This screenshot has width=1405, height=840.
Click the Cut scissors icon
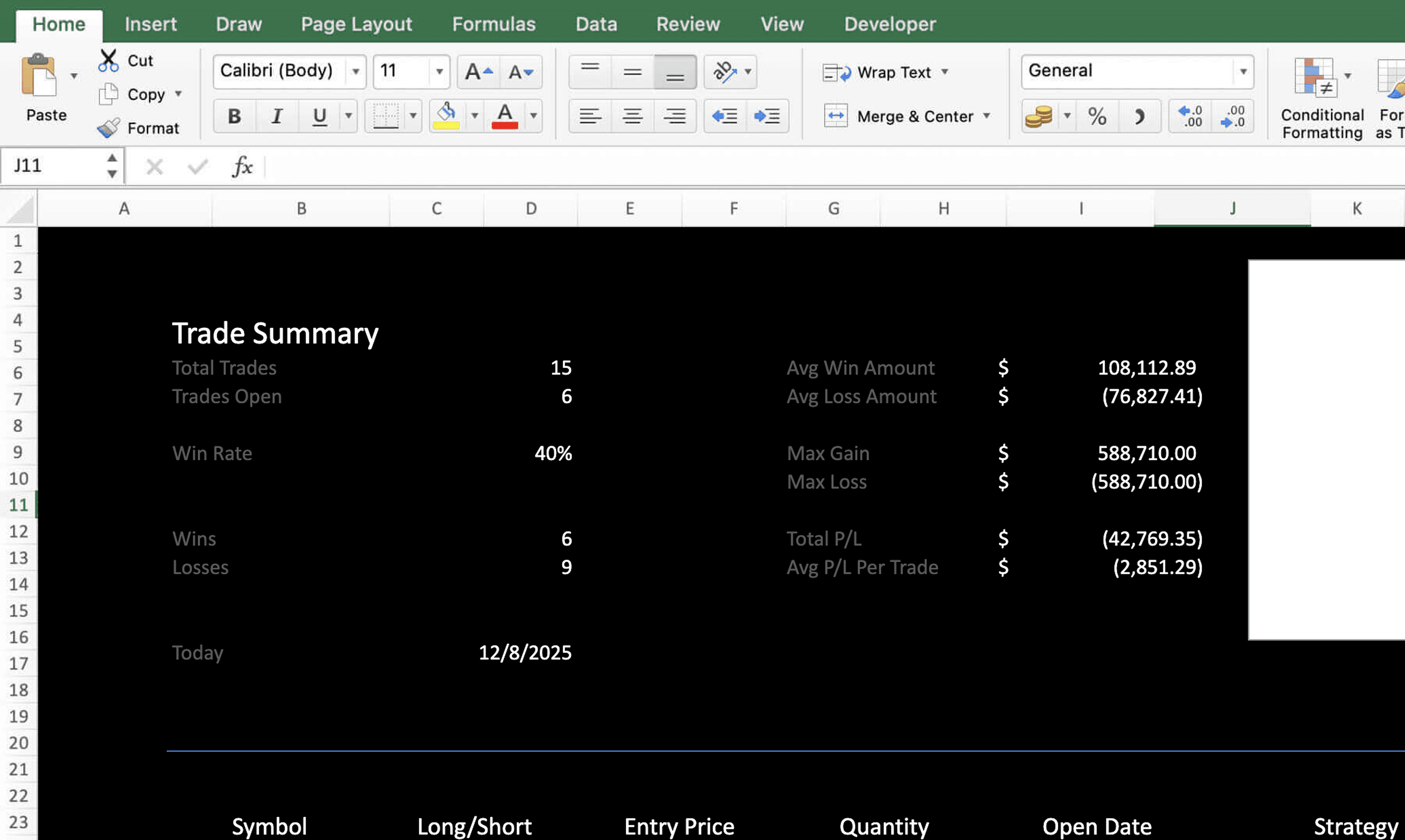(108, 60)
